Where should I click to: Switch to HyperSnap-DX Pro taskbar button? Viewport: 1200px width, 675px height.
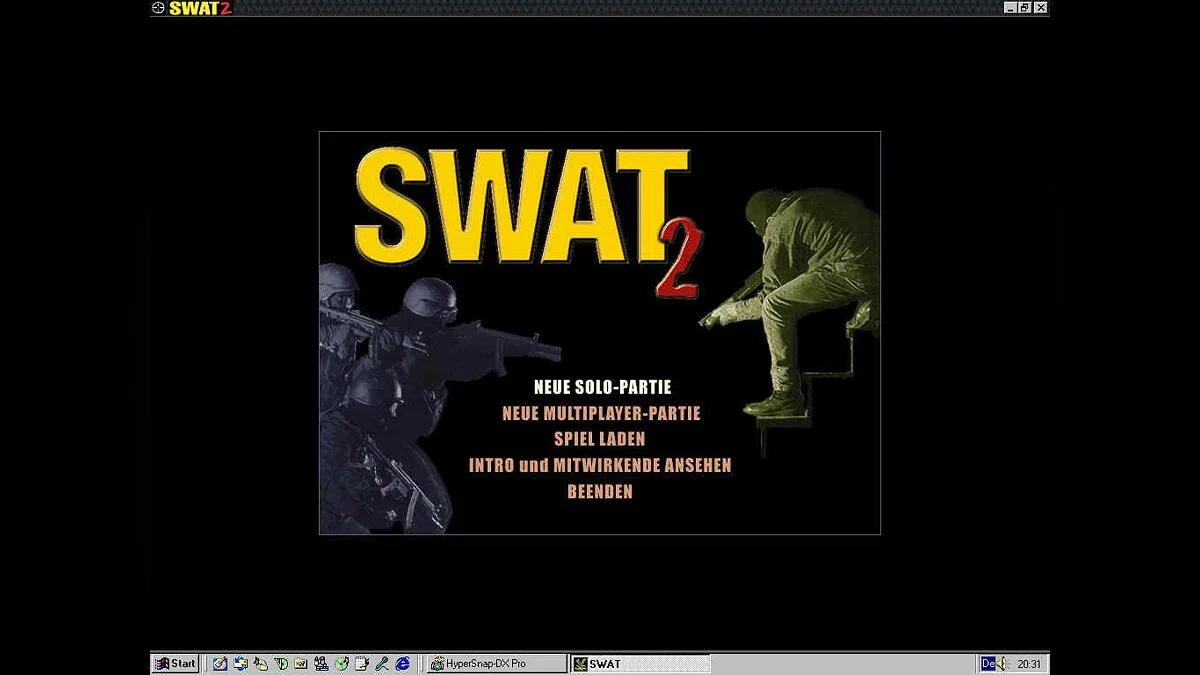(495, 663)
